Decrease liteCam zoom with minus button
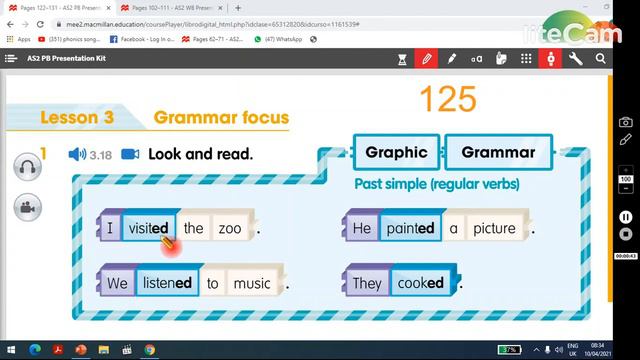Viewport: 640px width, 360px height. (x=626, y=189)
